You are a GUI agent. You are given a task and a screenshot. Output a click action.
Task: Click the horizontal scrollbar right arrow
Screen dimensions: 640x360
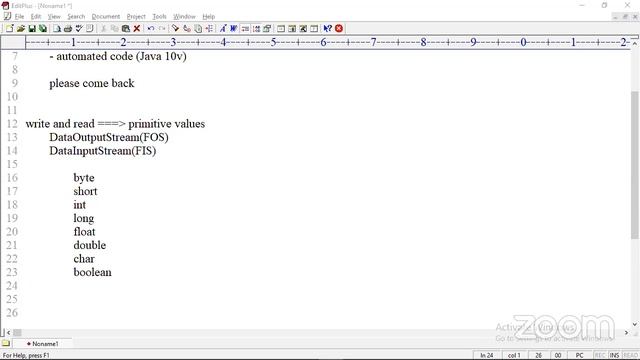(626, 333)
